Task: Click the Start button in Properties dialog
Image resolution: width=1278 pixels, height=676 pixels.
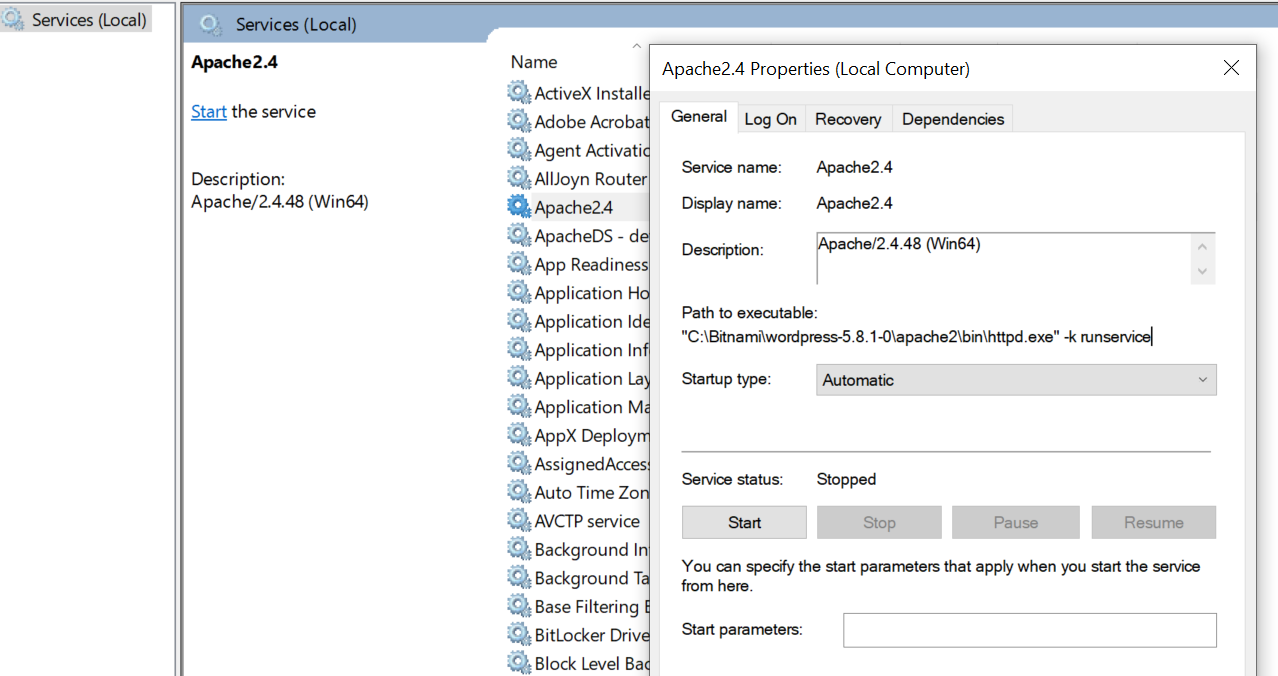Action: coord(744,522)
